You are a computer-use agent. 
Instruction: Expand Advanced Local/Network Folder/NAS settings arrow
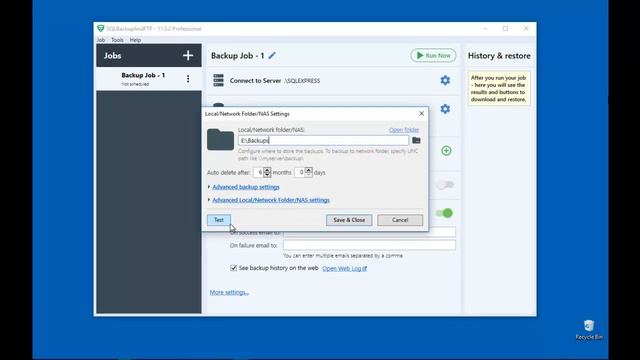[x=209, y=200]
